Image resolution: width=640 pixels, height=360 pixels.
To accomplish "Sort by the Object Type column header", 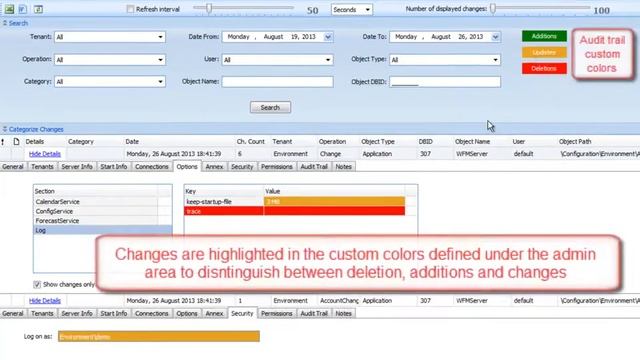I will [x=378, y=142].
